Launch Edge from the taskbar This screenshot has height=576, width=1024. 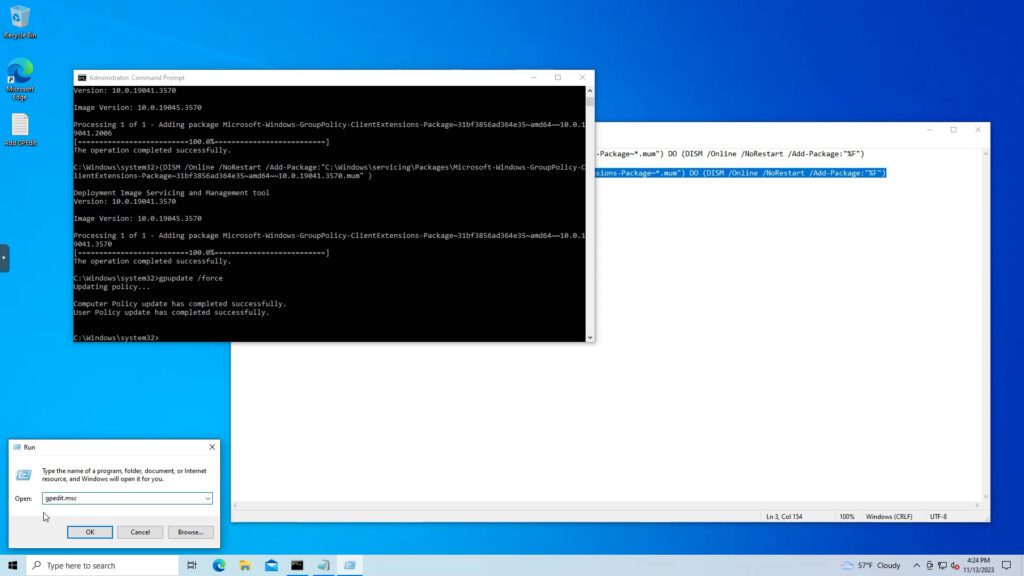pos(219,565)
